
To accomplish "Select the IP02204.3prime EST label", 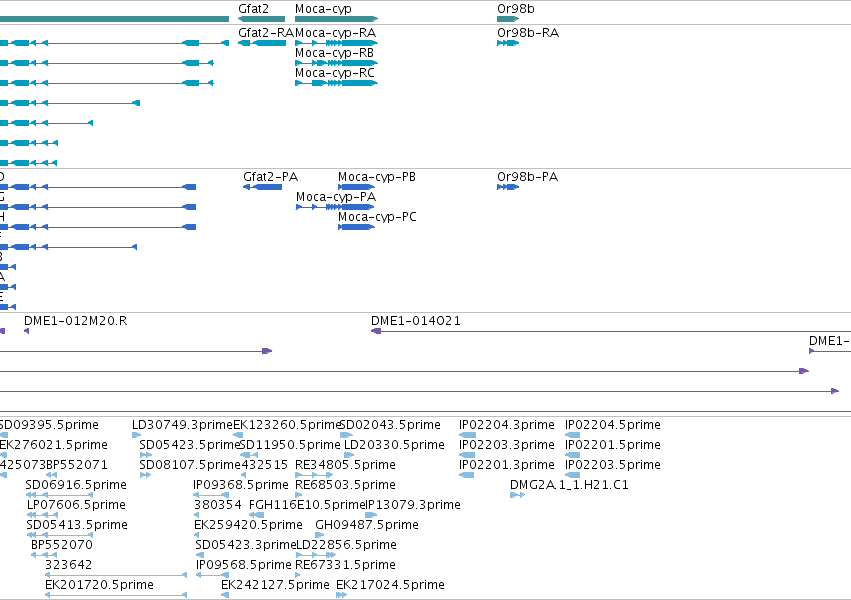I will click(x=507, y=425).
